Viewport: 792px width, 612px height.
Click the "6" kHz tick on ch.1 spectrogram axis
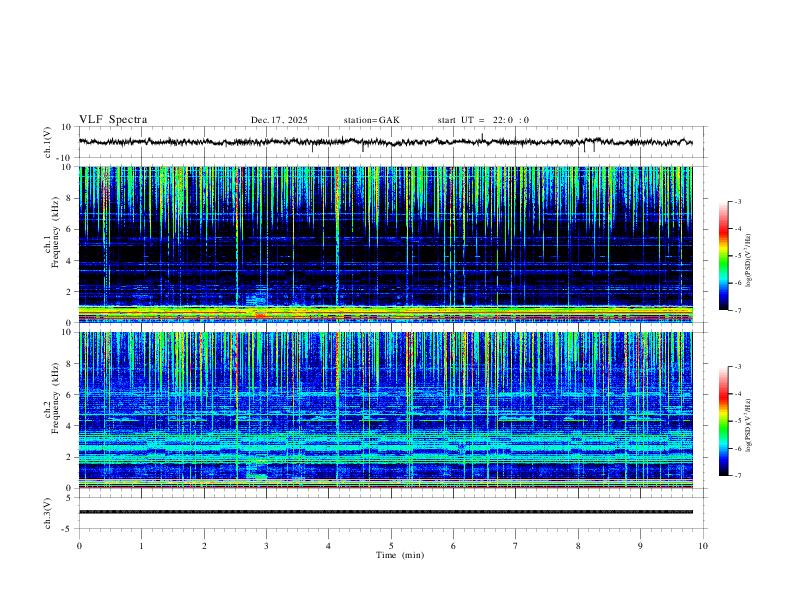(x=70, y=229)
